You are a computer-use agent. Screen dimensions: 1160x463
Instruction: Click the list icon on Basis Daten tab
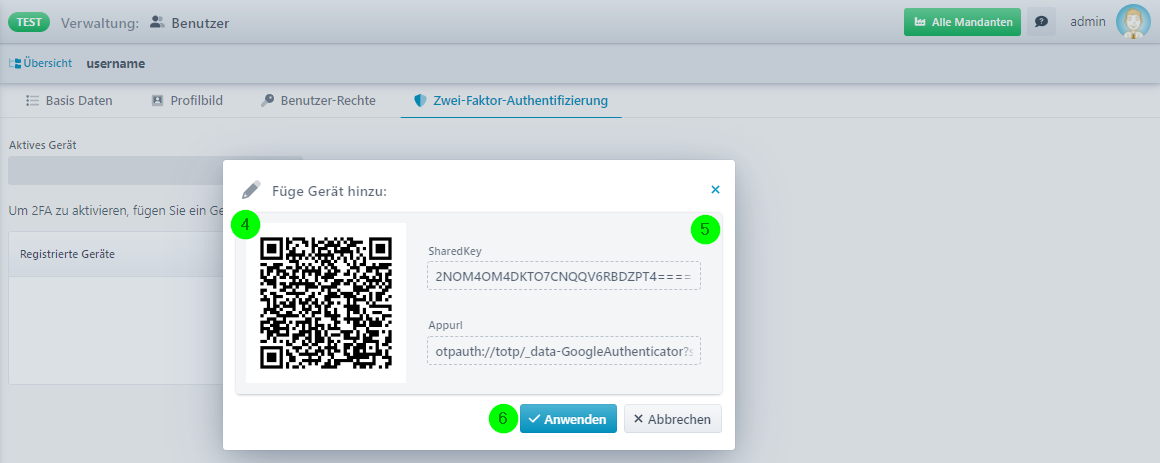click(x=32, y=101)
